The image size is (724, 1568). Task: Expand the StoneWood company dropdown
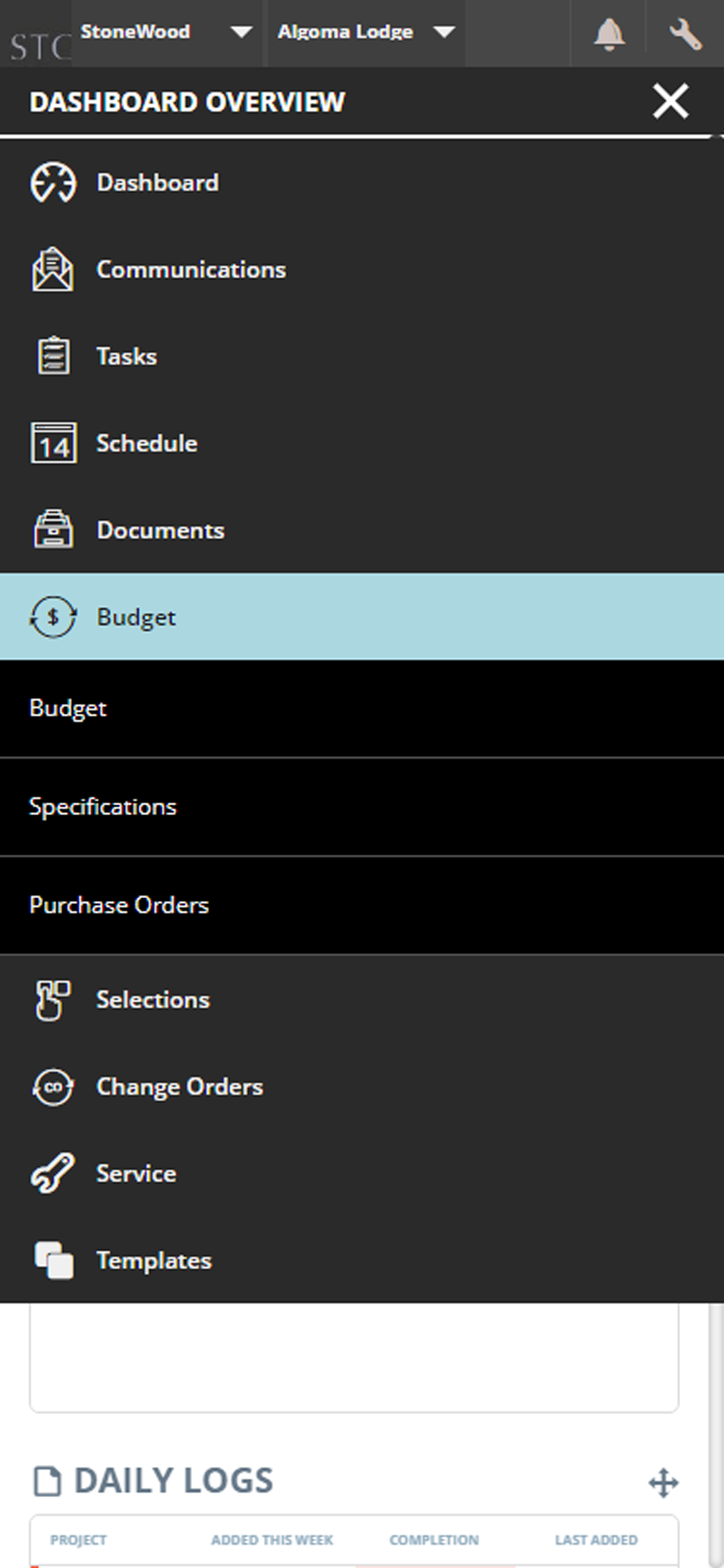pyautogui.click(x=167, y=33)
